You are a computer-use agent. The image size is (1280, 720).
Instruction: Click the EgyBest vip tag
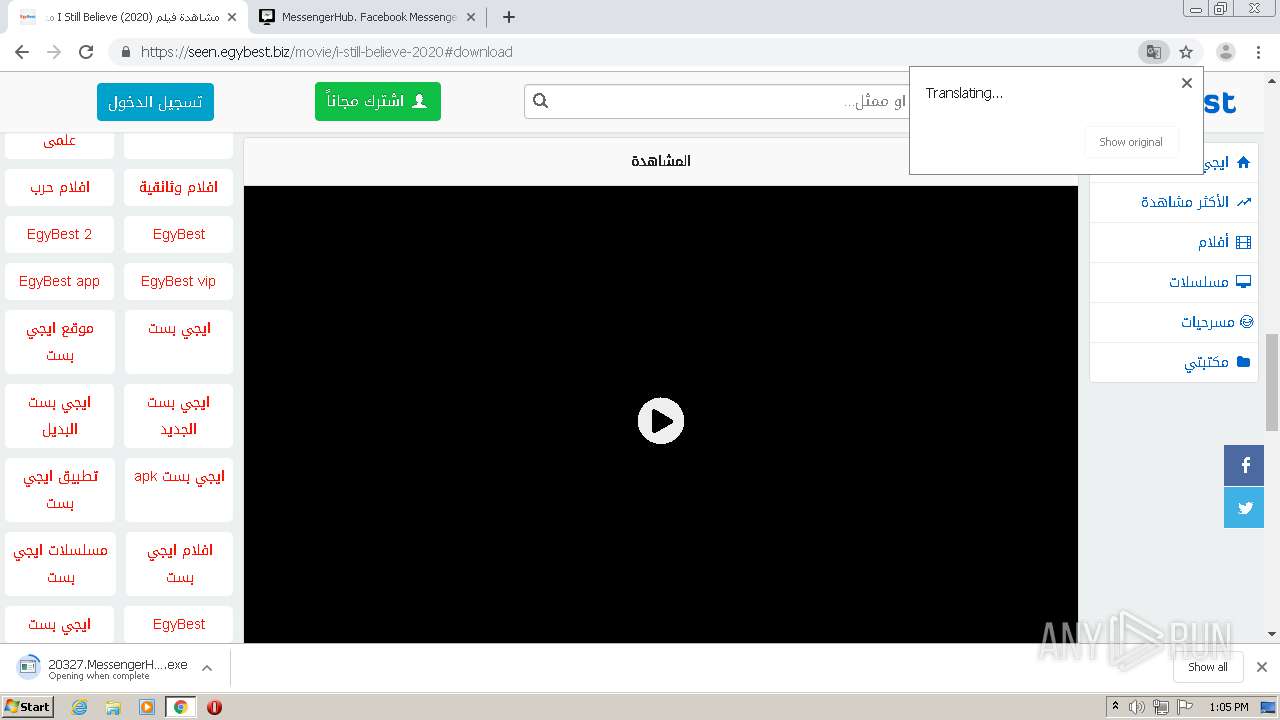[x=178, y=281]
